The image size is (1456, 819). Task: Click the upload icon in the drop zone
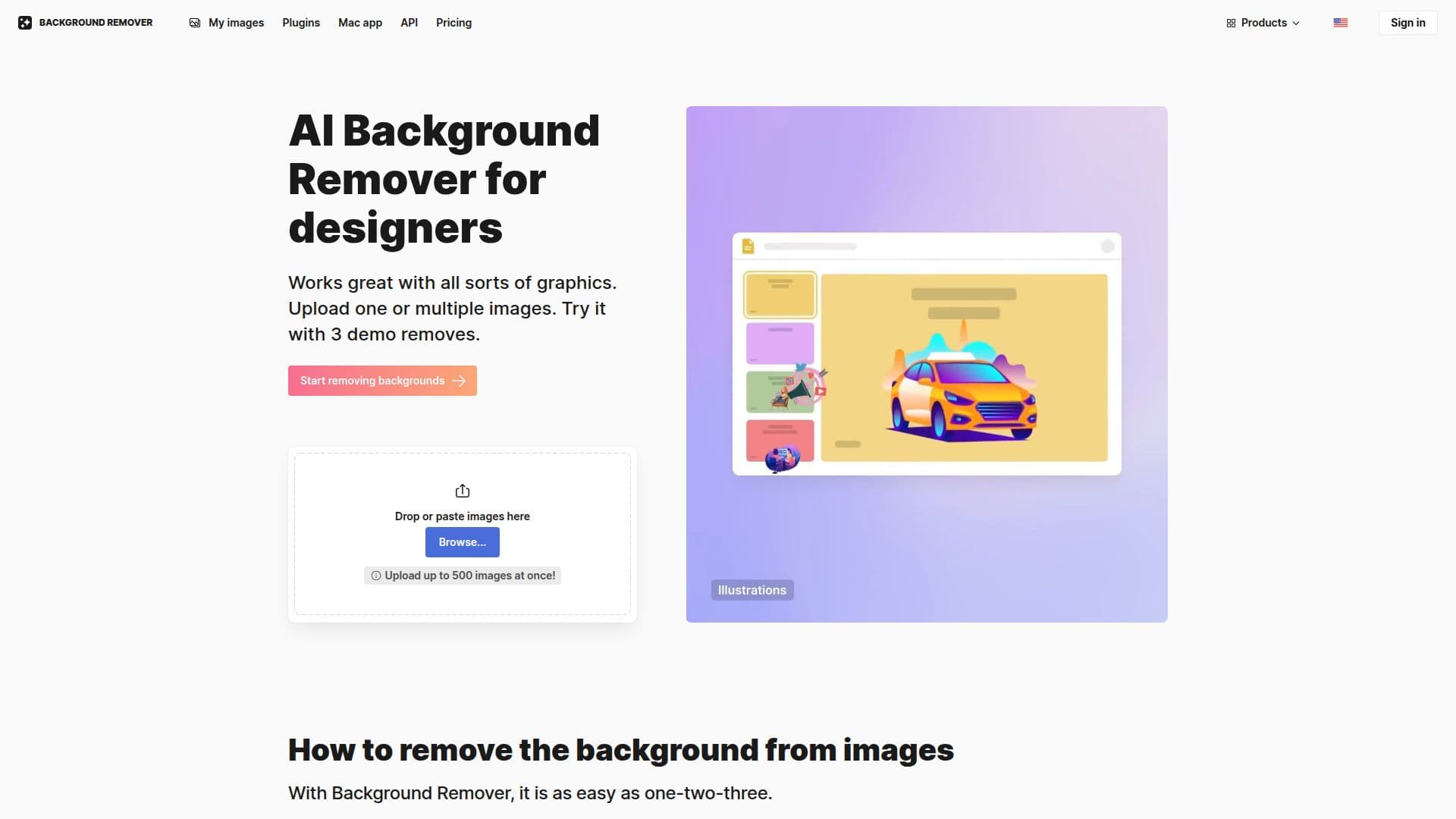pos(463,491)
